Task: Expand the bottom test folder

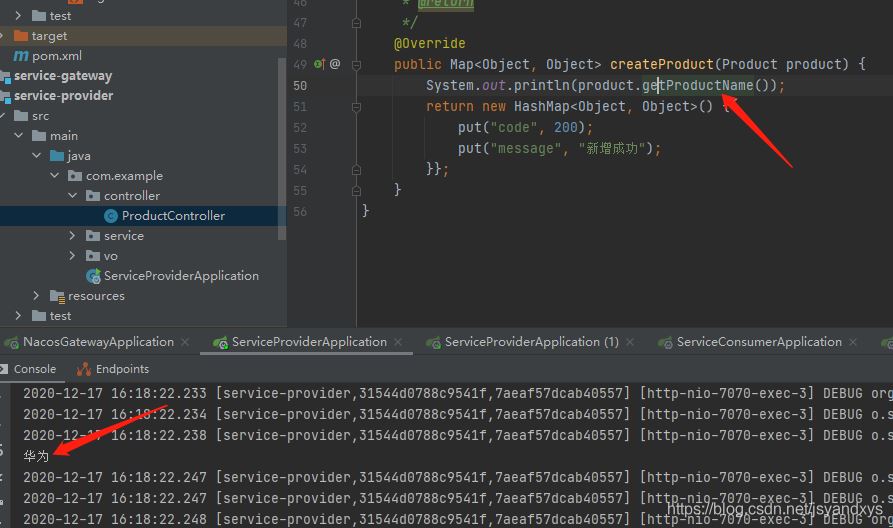Action: pyautogui.click(x=18, y=315)
